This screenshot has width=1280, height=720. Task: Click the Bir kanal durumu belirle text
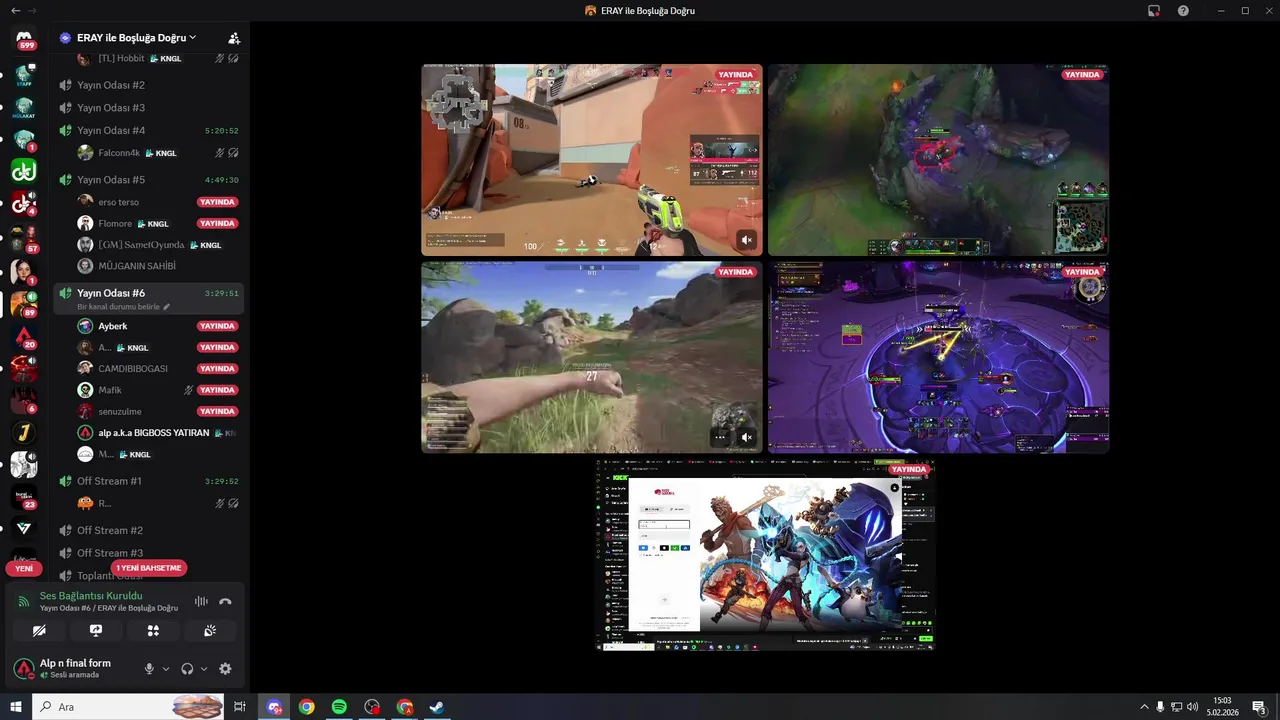pyautogui.click(x=118, y=307)
